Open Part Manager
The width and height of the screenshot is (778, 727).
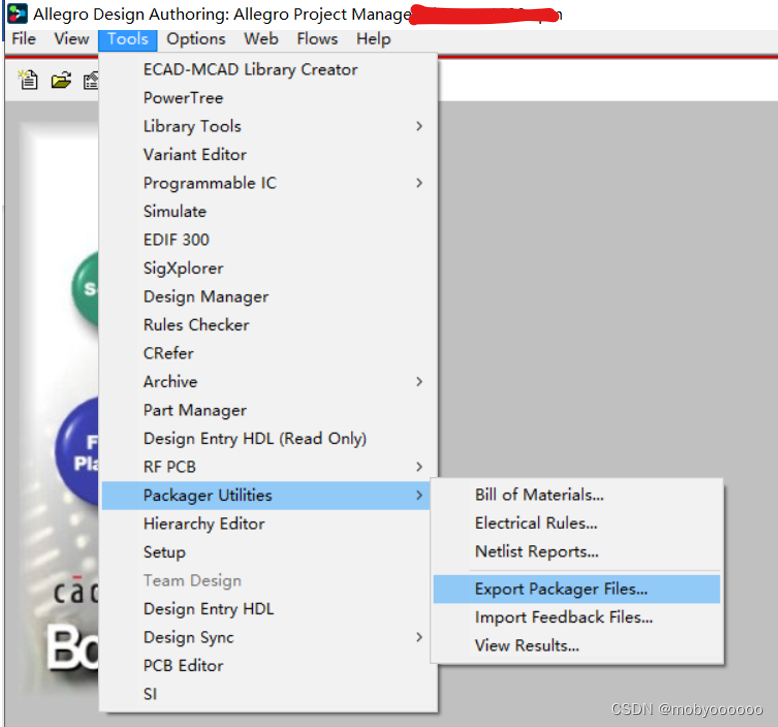[x=268, y=410]
